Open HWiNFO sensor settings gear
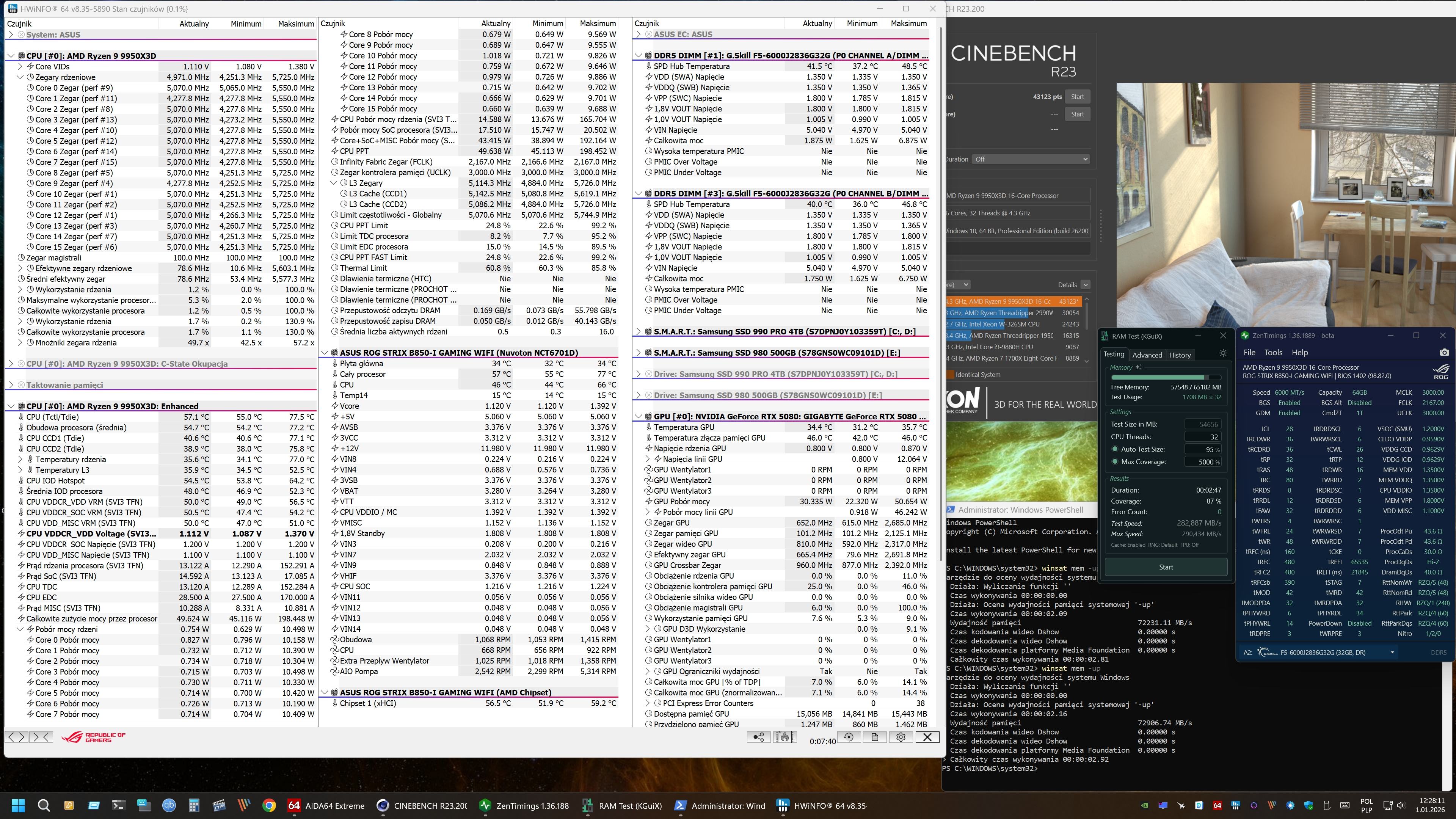 click(x=901, y=737)
